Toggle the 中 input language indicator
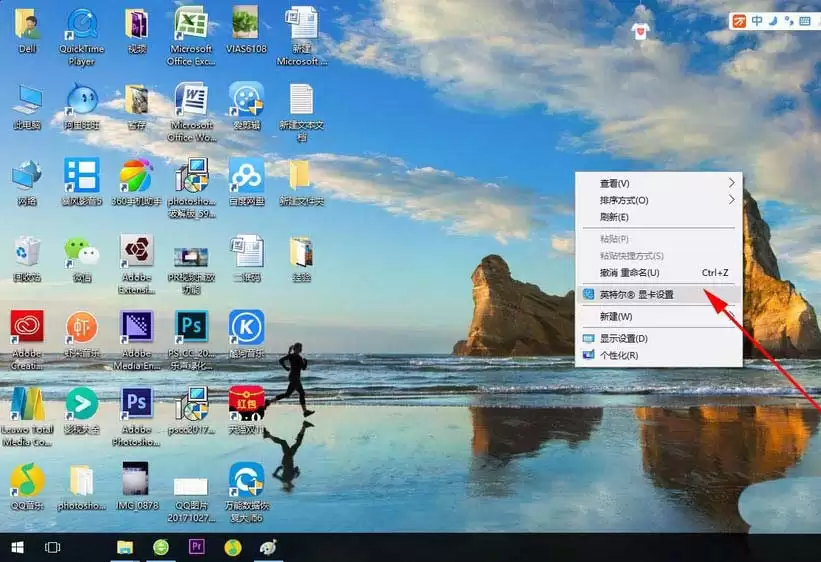 tap(757, 20)
